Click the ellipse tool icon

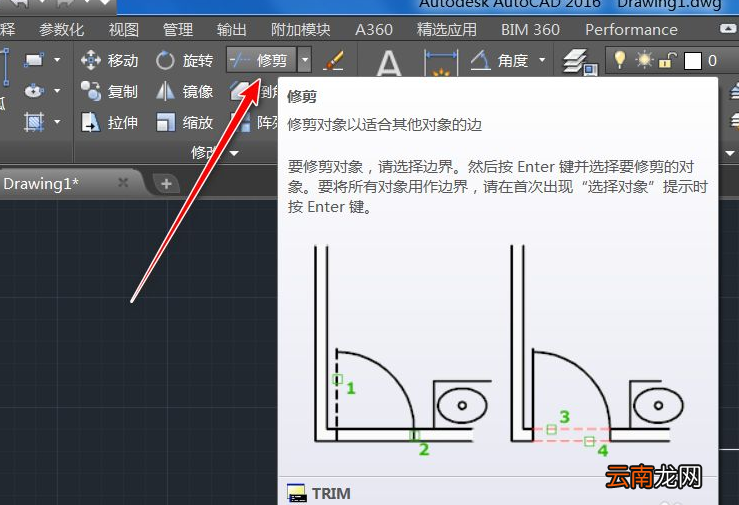pos(34,90)
